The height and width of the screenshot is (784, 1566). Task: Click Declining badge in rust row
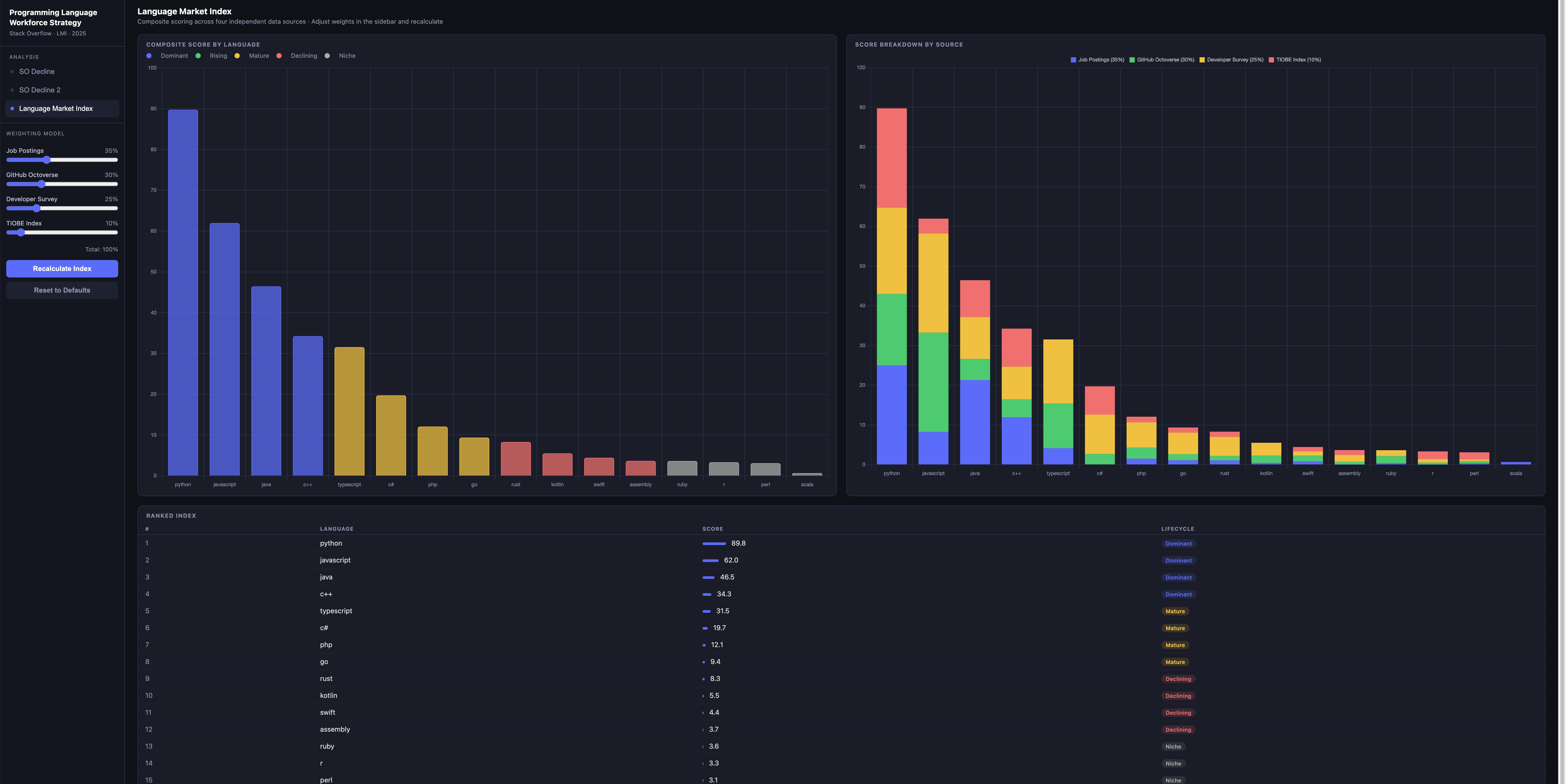(x=1178, y=679)
